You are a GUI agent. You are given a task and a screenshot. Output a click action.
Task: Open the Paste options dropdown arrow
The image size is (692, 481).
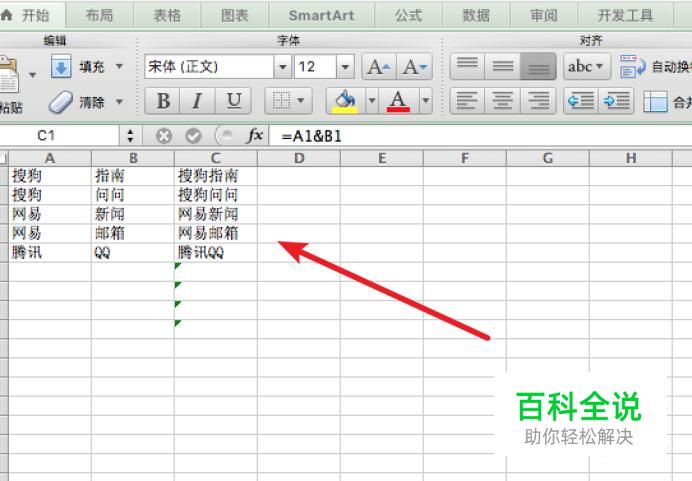(32, 75)
